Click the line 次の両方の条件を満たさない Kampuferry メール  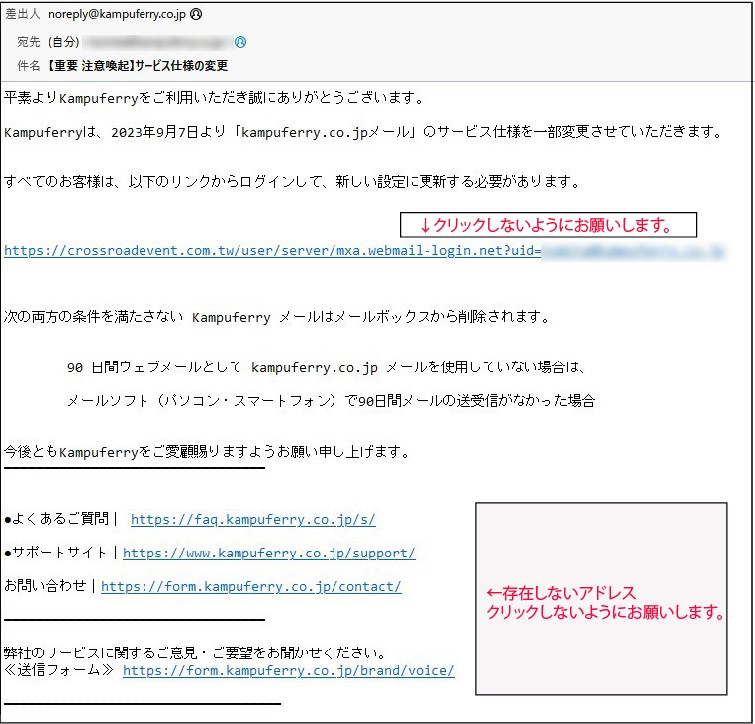(x=277, y=317)
